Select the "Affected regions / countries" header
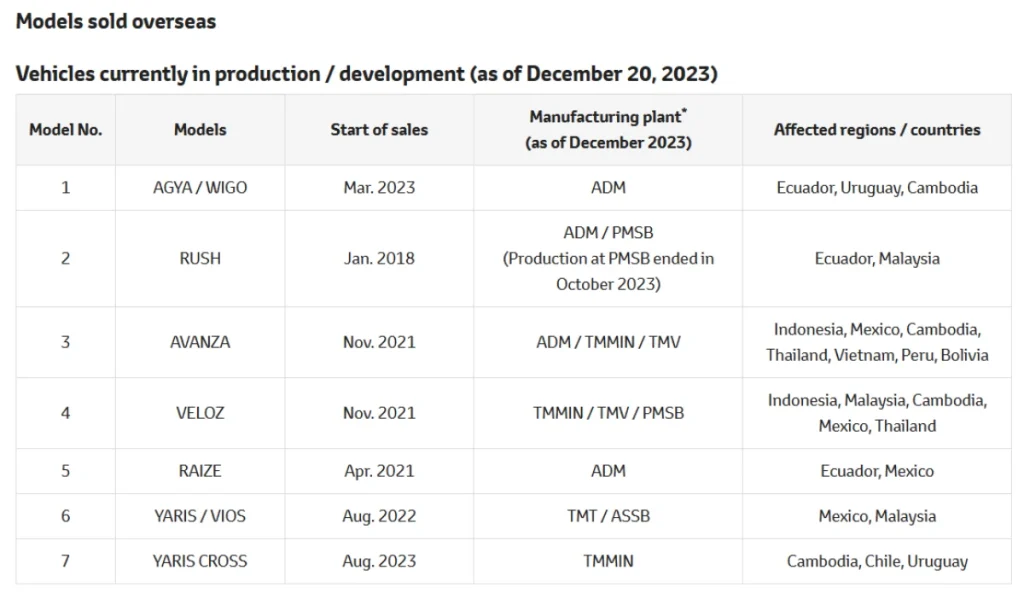1024x599 pixels. [x=877, y=130]
